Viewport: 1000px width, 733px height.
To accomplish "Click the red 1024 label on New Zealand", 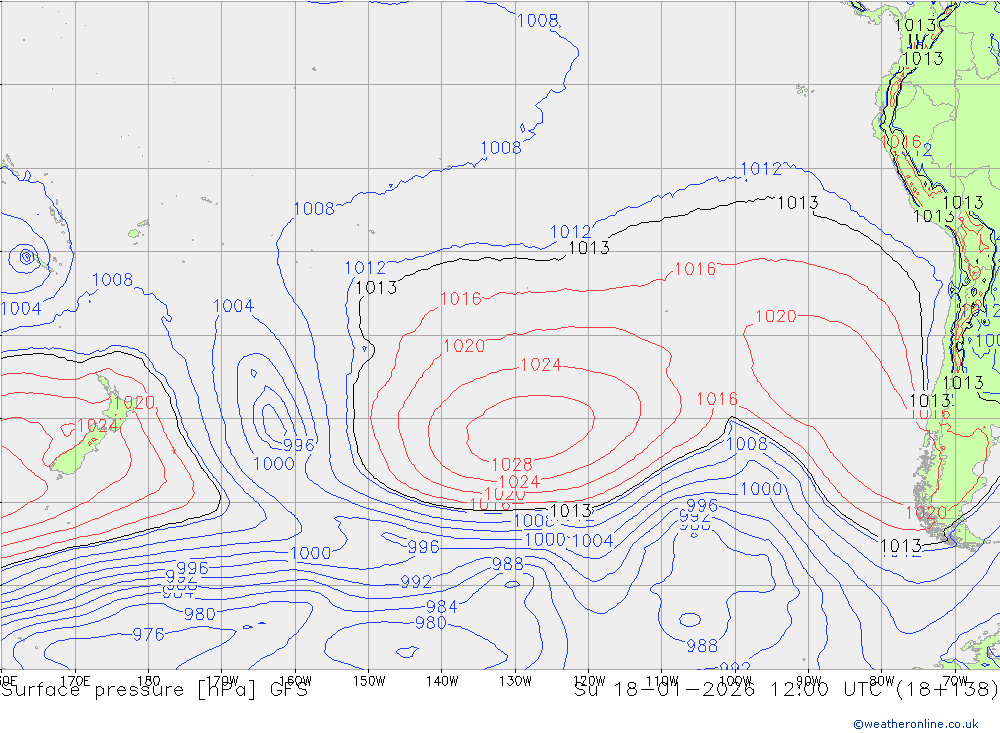I will (x=98, y=426).
